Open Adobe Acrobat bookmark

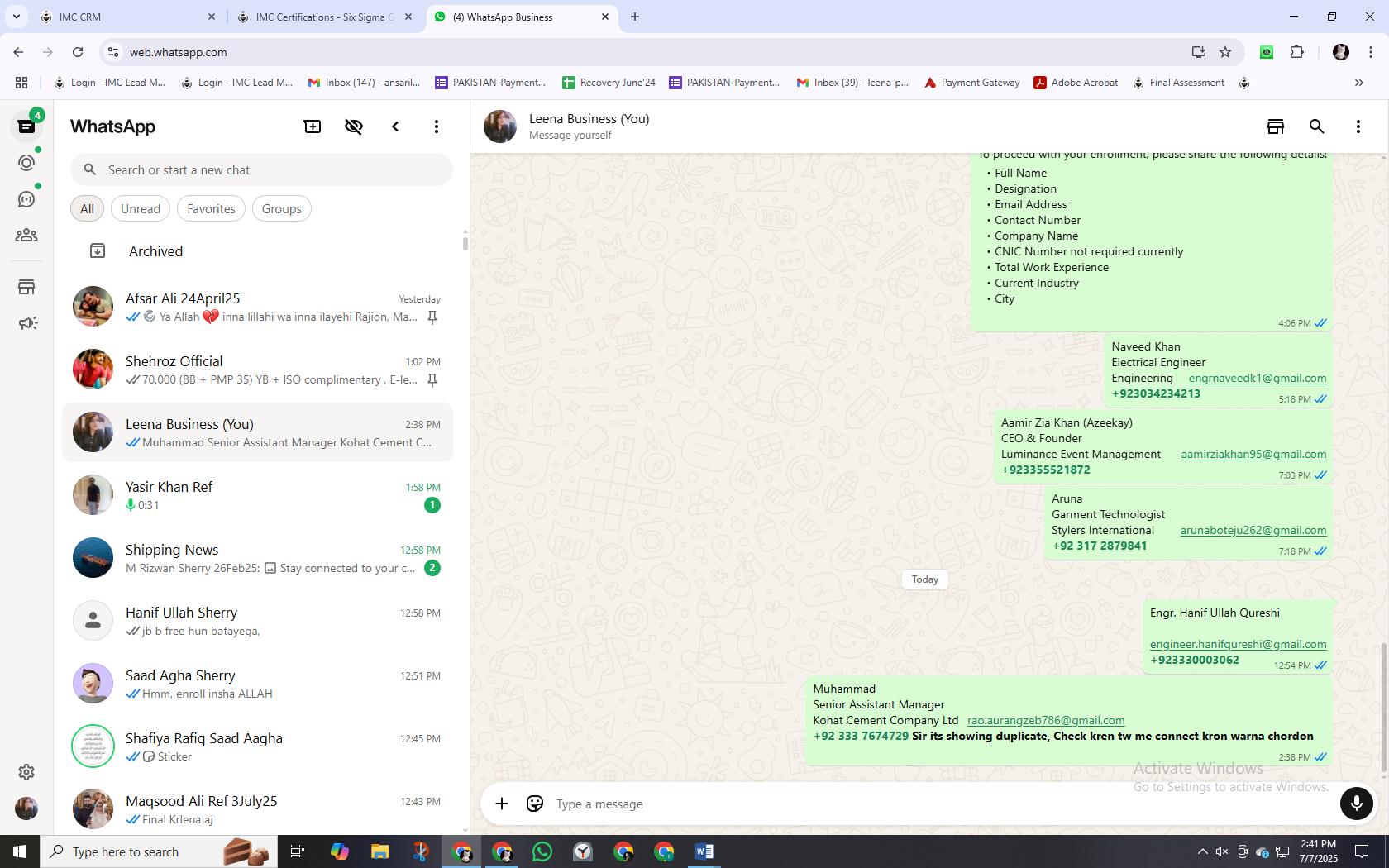click(1076, 83)
